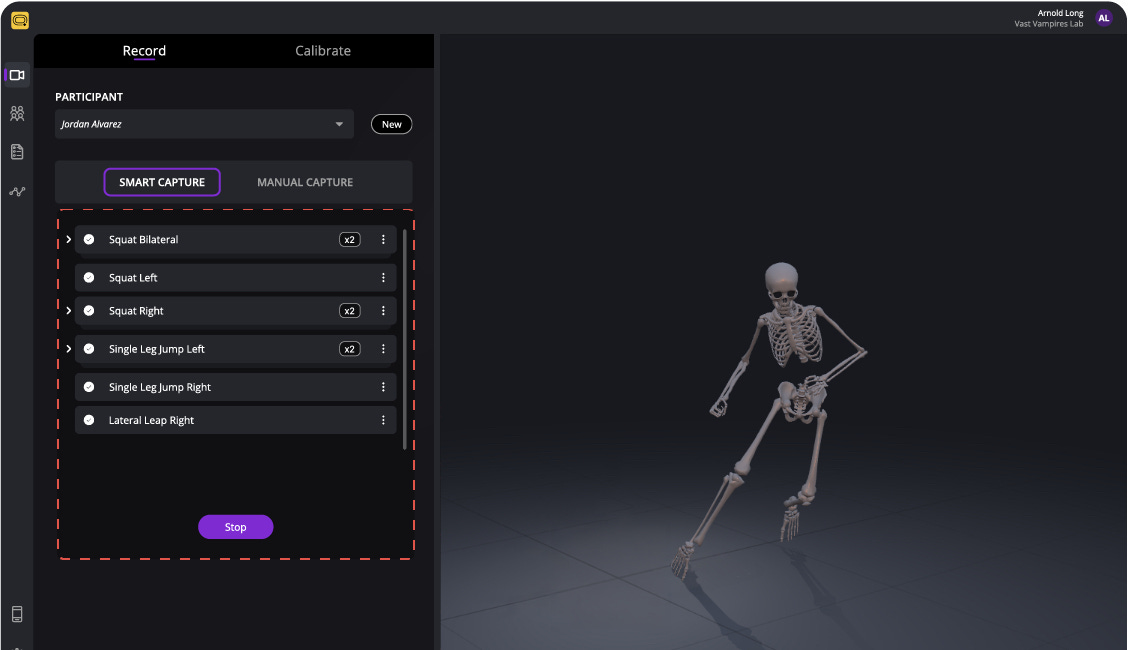1128x650 pixels.
Task: Open options menu for Squat Bilateral
Action: (383, 239)
